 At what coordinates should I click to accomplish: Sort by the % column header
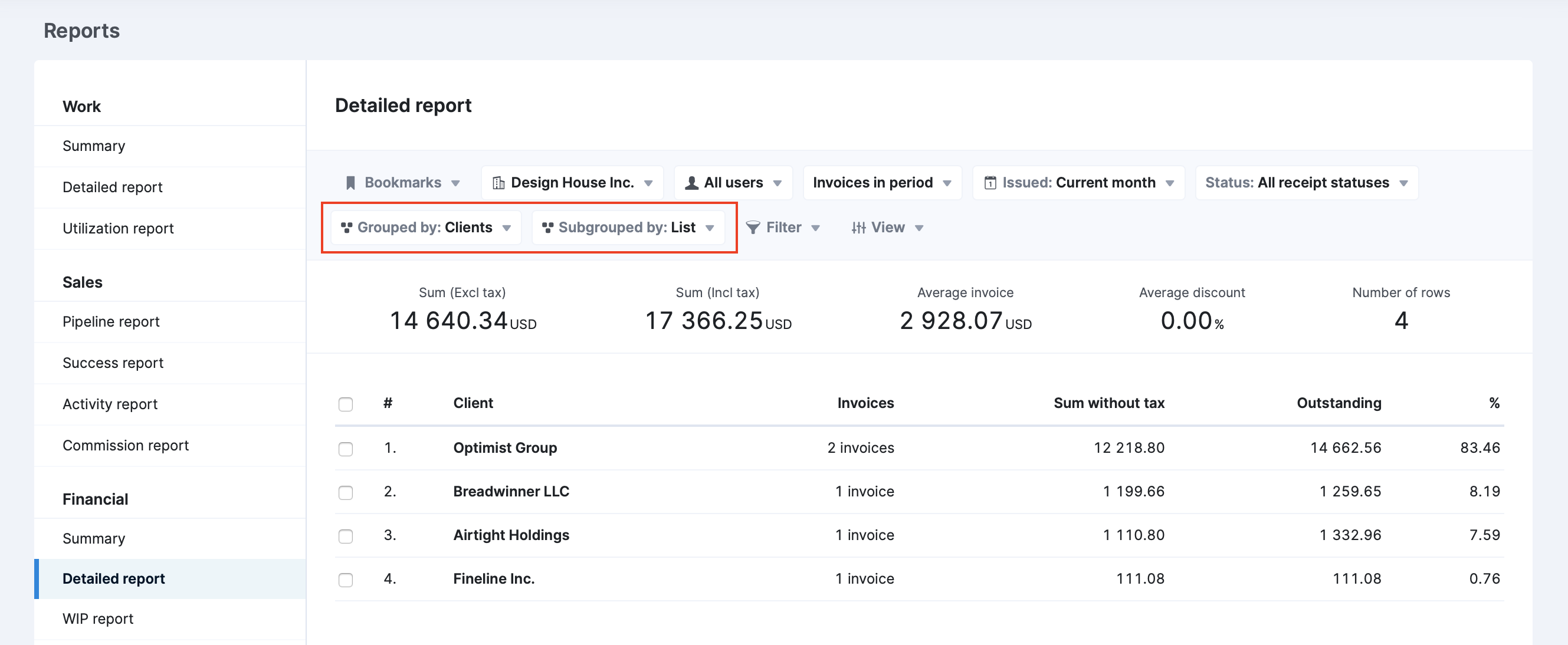(x=1494, y=404)
